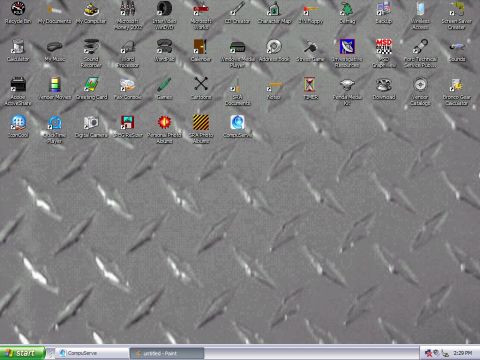Open the Address Book shortcut
The width and height of the screenshot is (480, 360).
tap(274, 47)
